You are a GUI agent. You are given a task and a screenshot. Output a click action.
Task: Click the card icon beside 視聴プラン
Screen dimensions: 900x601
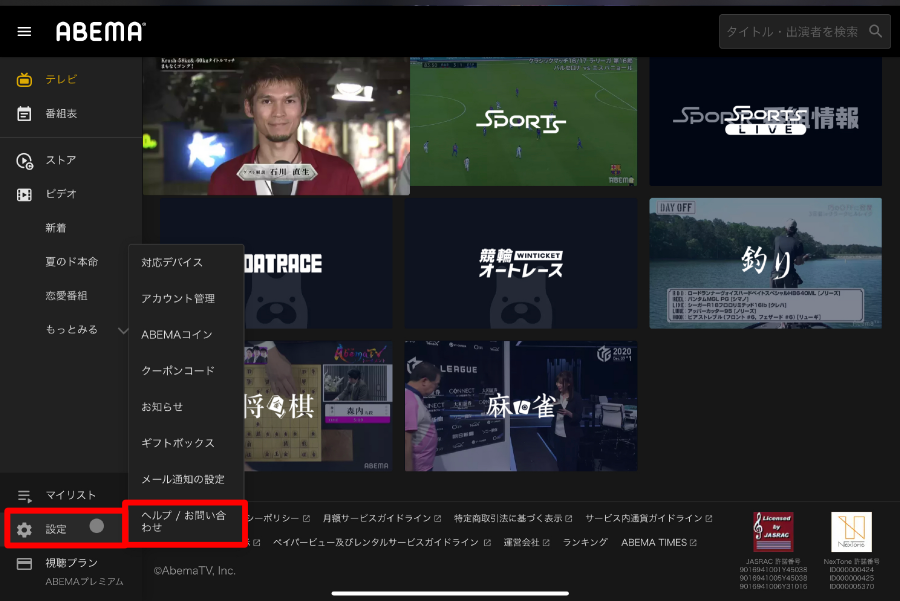[24, 564]
